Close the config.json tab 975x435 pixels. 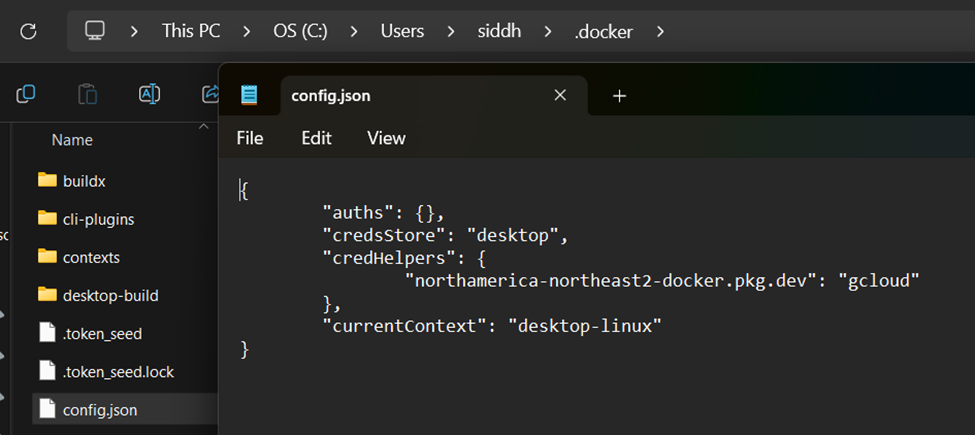tap(560, 95)
